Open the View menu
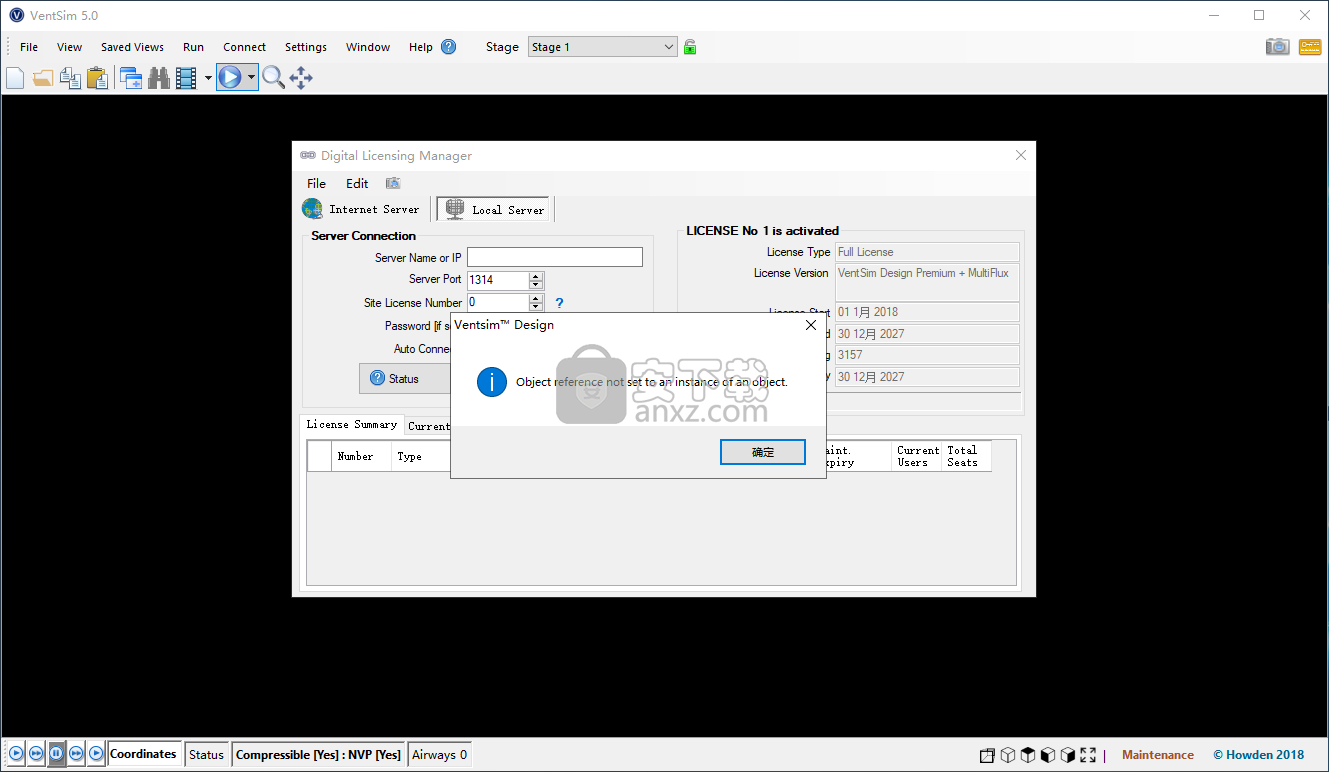Viewport: 1329px width, 772px height. [x=70, y=47]
